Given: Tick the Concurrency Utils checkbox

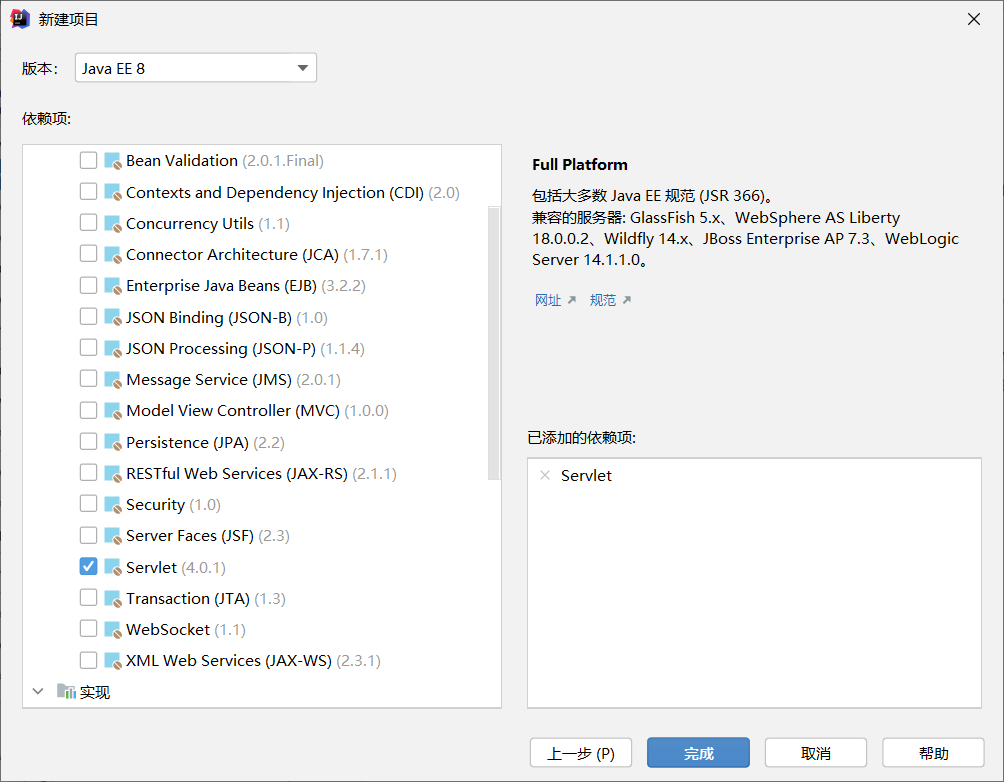Looking at the screenshot, I should (x=88, y=223).
